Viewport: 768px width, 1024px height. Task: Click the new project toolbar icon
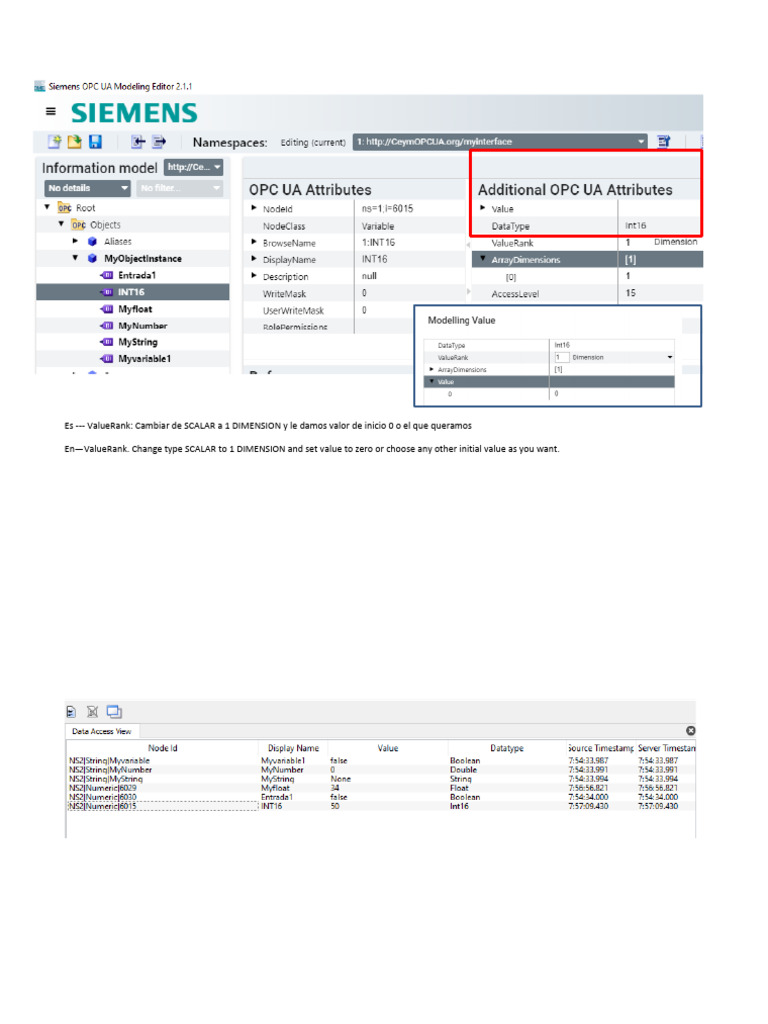[x=54, y=142]
